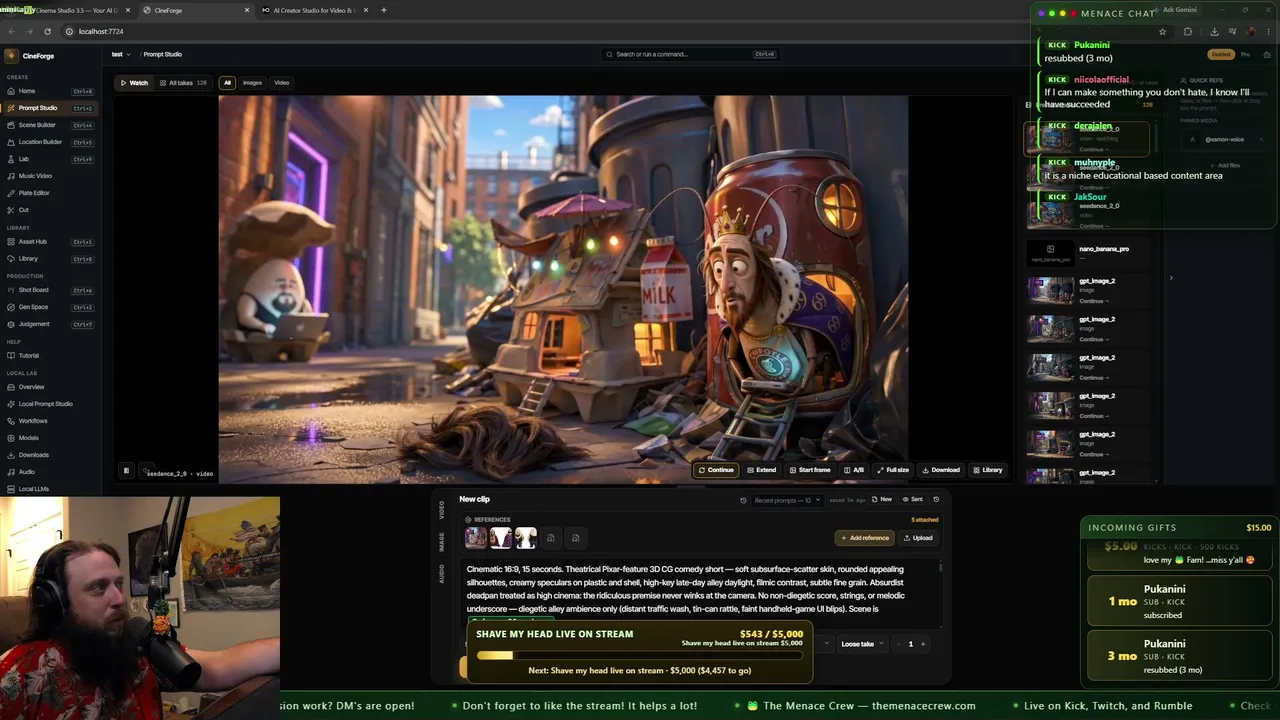Open the Judgement page
This screenshot has height=720, width=1280.
click(50, 324)
